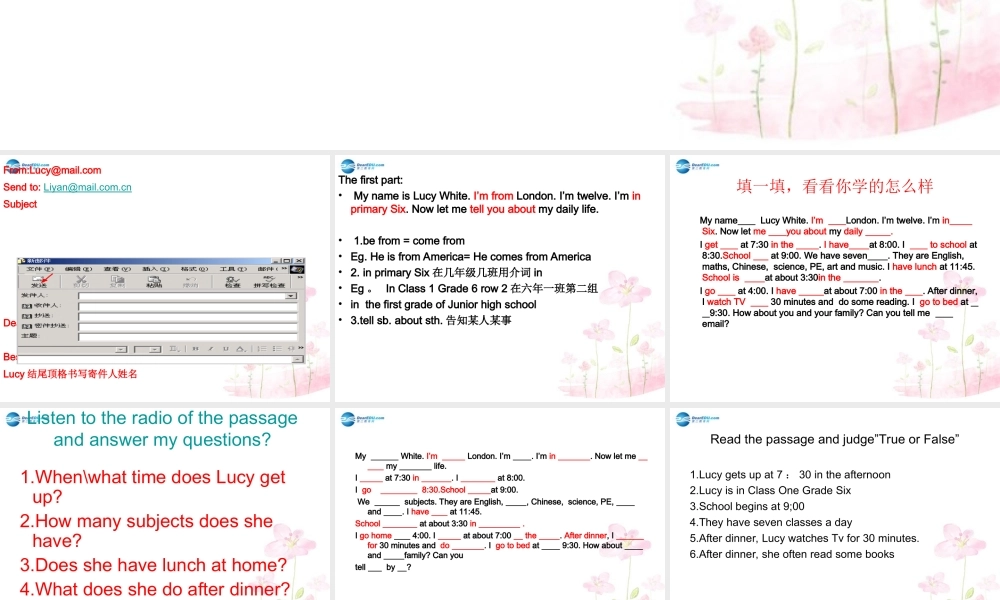Click the 发送 send icon in the mail window
The width and height of the screenshot is (1000, 600).
click(38, 281)
